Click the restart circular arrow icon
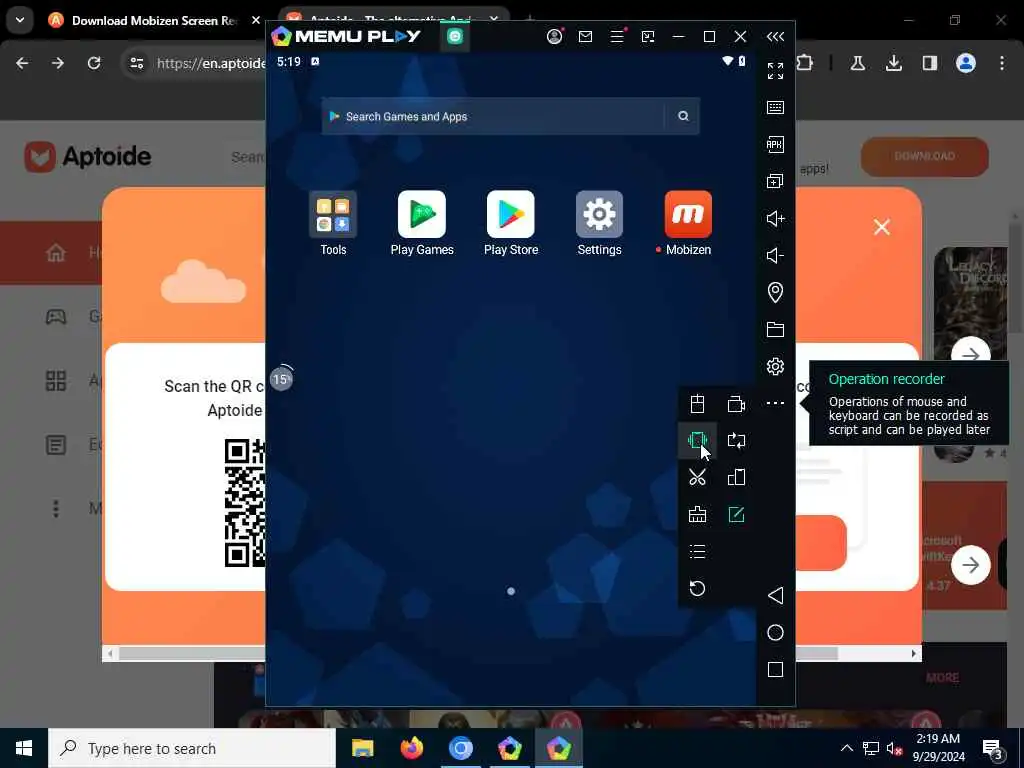Screen dimensions: 1024x768 click(x=697, y=588)
